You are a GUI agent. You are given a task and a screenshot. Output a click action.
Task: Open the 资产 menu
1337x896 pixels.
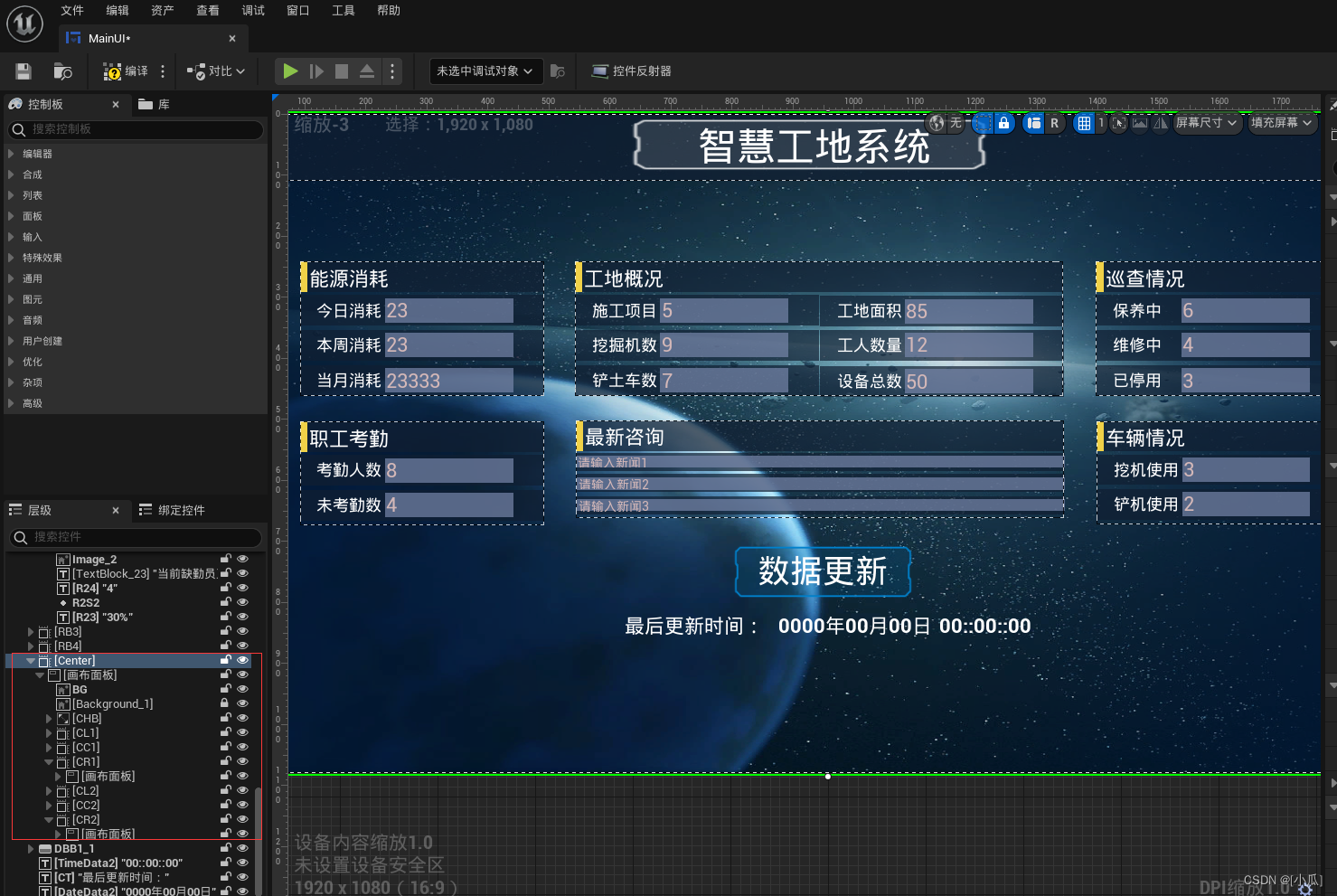click(163, 11)
